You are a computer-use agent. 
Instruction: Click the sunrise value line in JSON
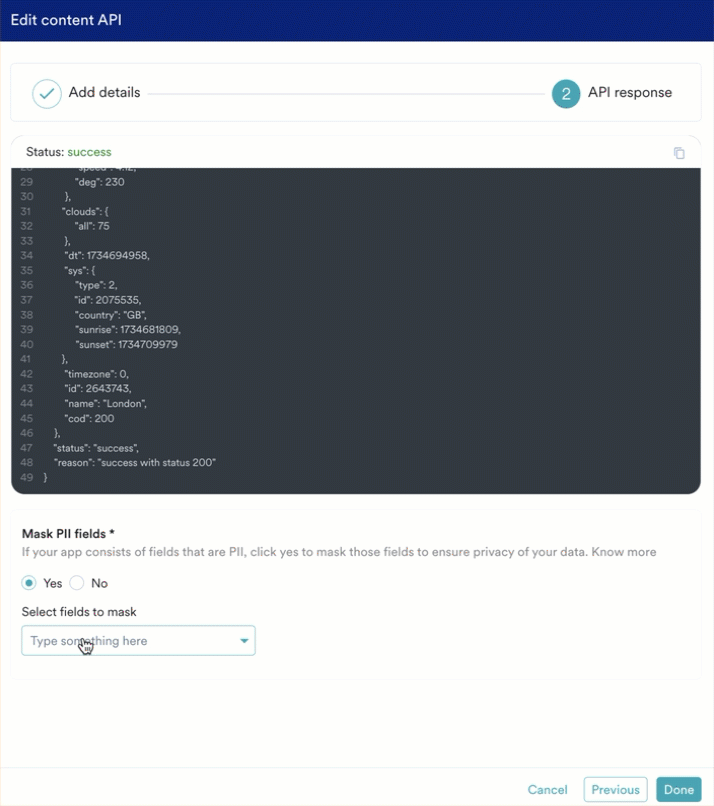tap(127, 329)
